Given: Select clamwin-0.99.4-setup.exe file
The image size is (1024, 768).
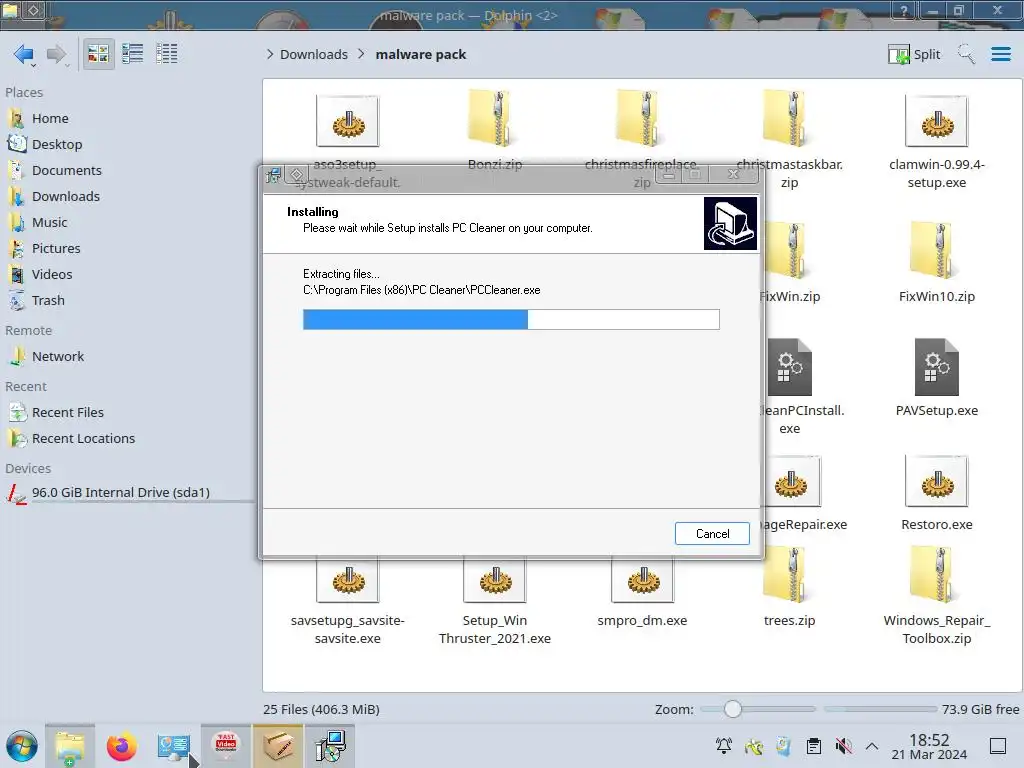Looking at the screenshot, I should 936,140.
